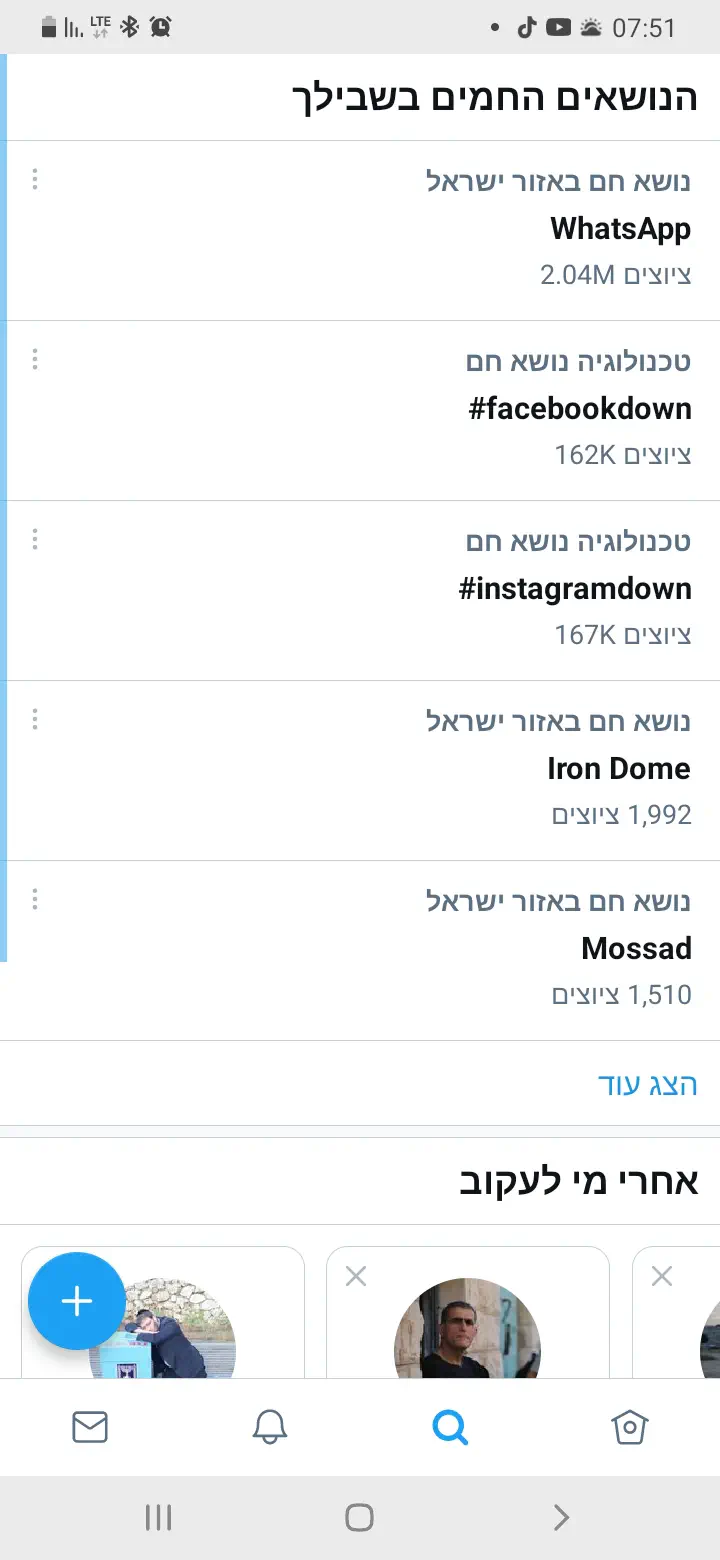Open three-dot menu for Mossad trend
Screen dimensions: 720x1560
(35, 899)
